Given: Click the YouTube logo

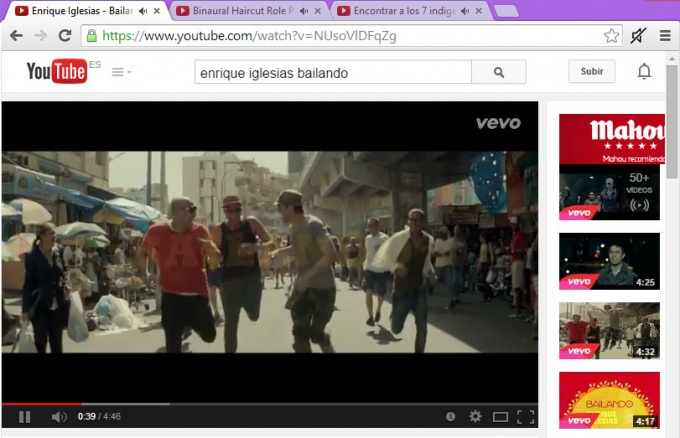Looking at the screenshot, I should coord(57,71).
